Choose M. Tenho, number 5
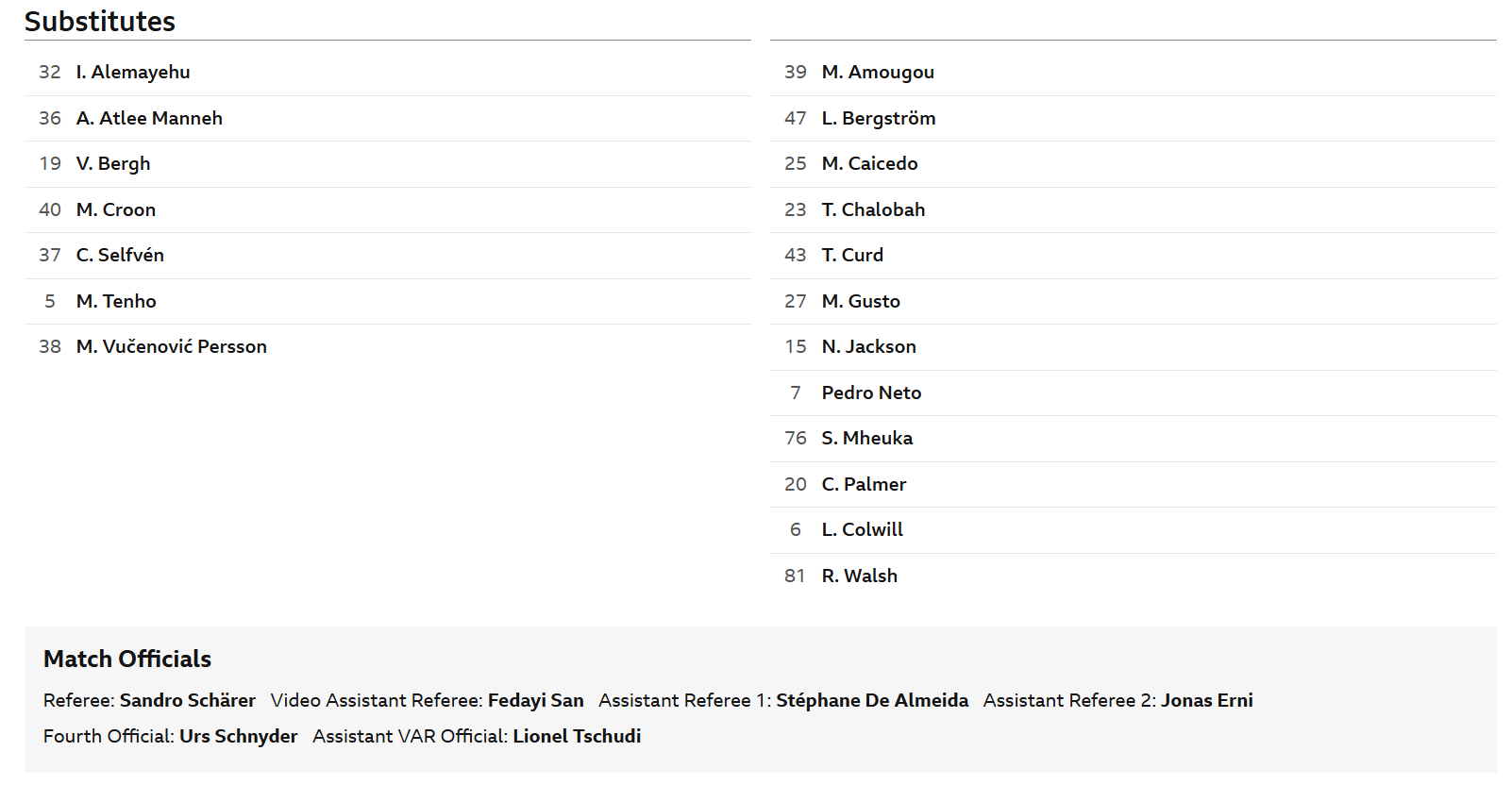 point(116,301)
